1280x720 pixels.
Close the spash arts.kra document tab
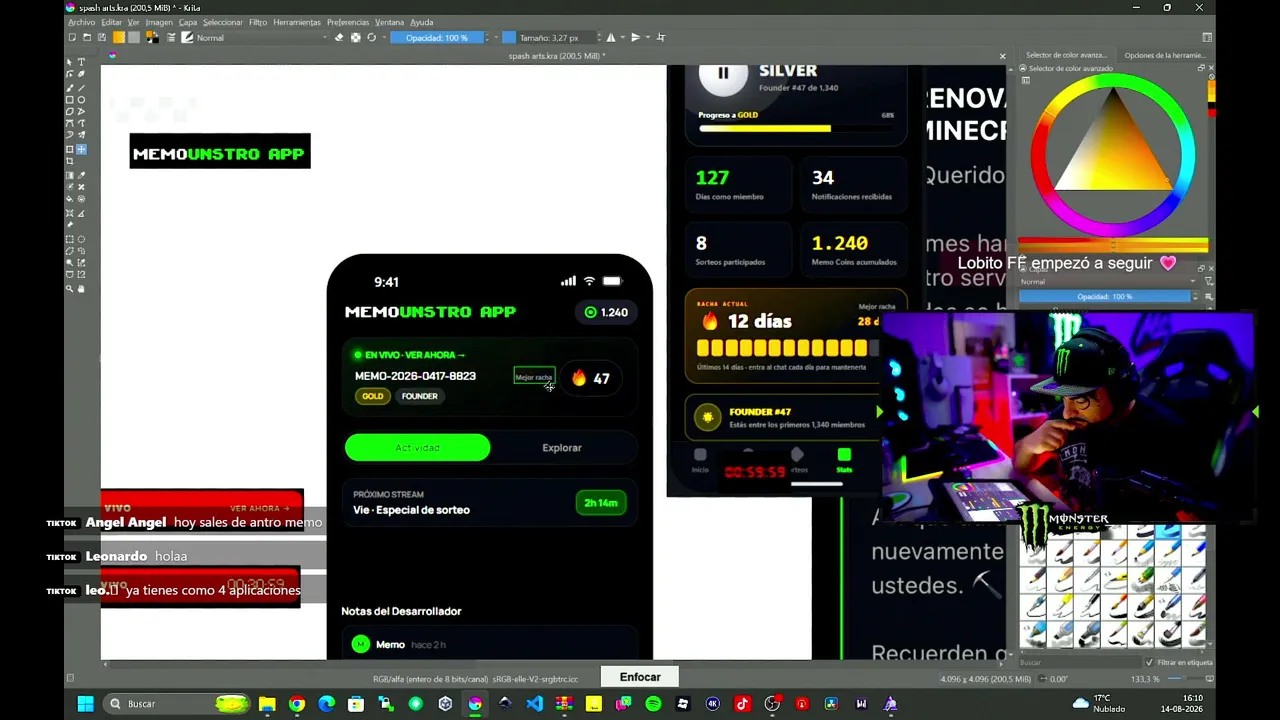coord(1002,56)
